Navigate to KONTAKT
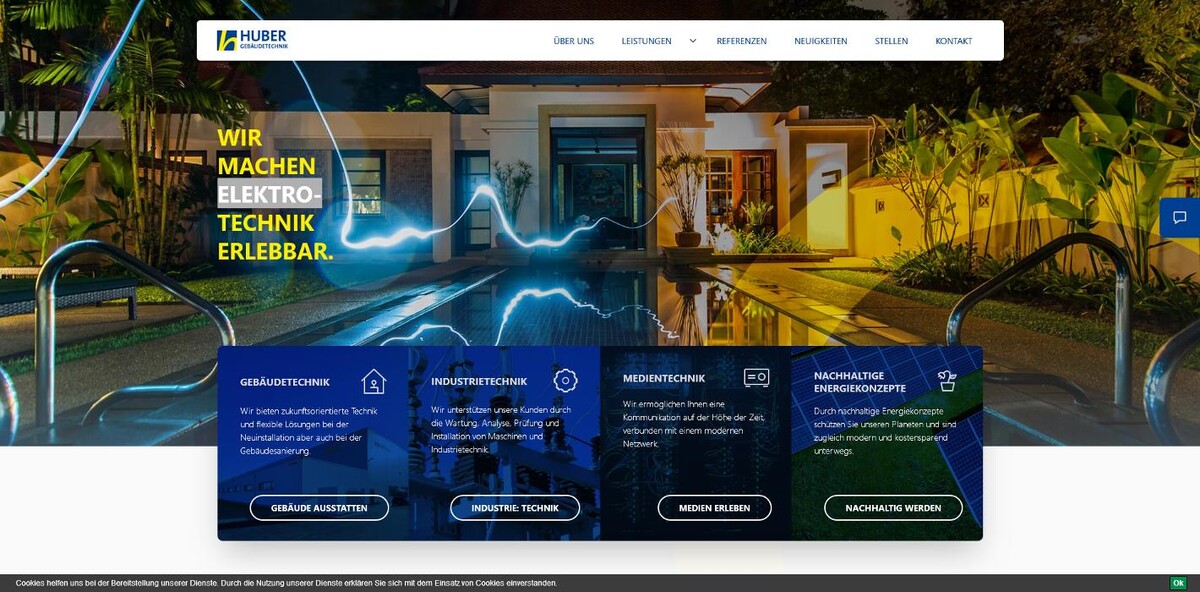 (x=955, y=41)
